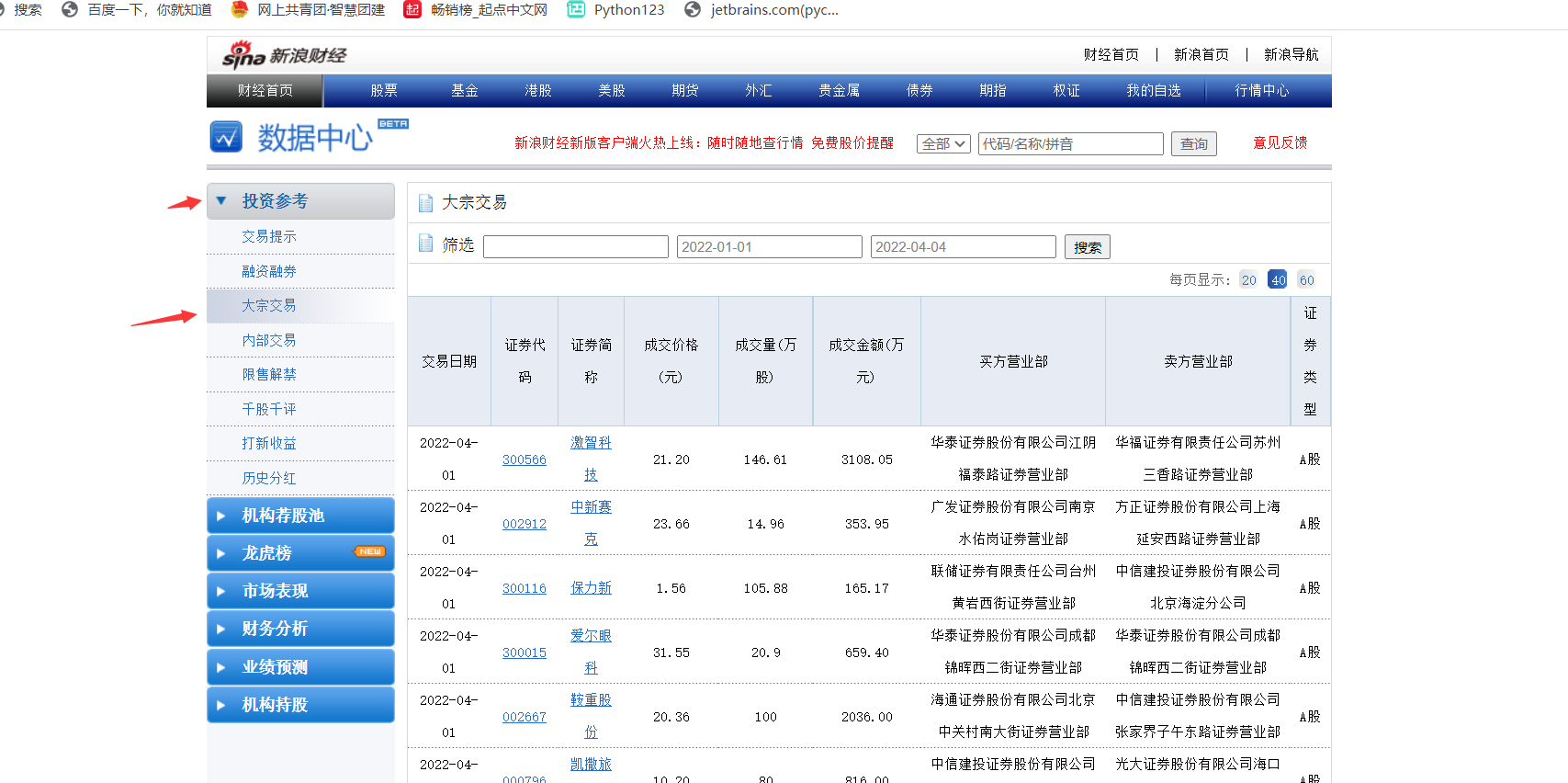Click the document icon beside 大宗交易 title

coord(425,202)
